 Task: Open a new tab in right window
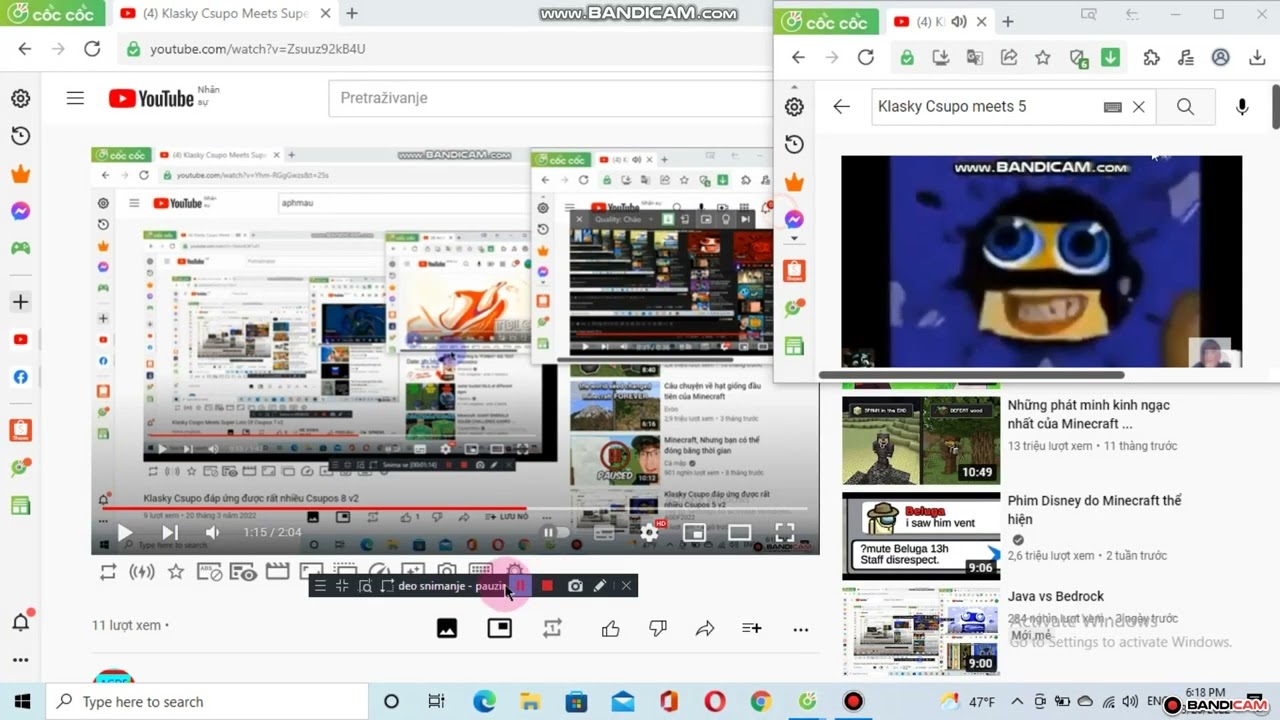click(x=1007, y=21)
